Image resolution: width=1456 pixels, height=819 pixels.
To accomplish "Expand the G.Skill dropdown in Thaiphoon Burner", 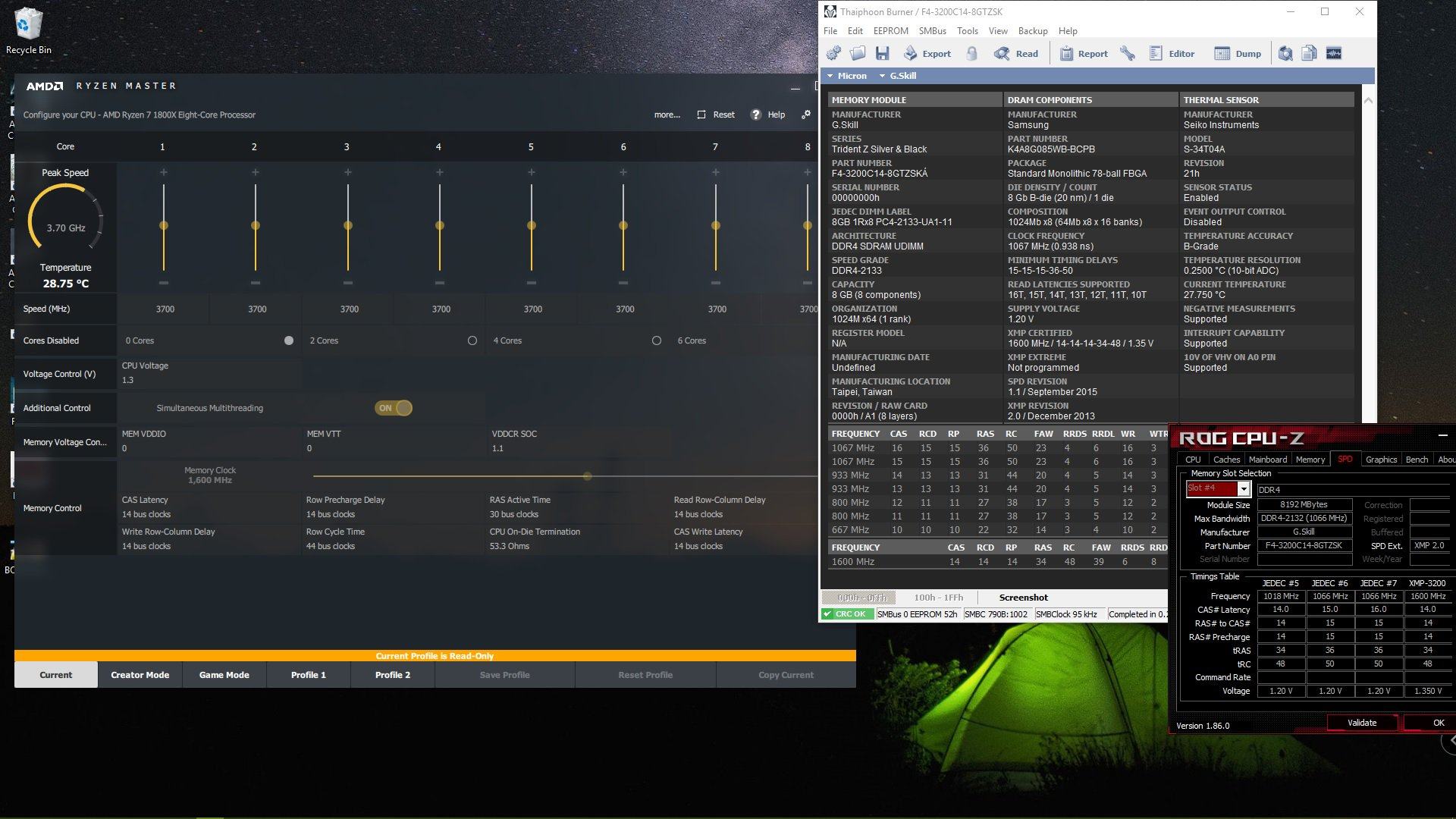I will point(898,76).
